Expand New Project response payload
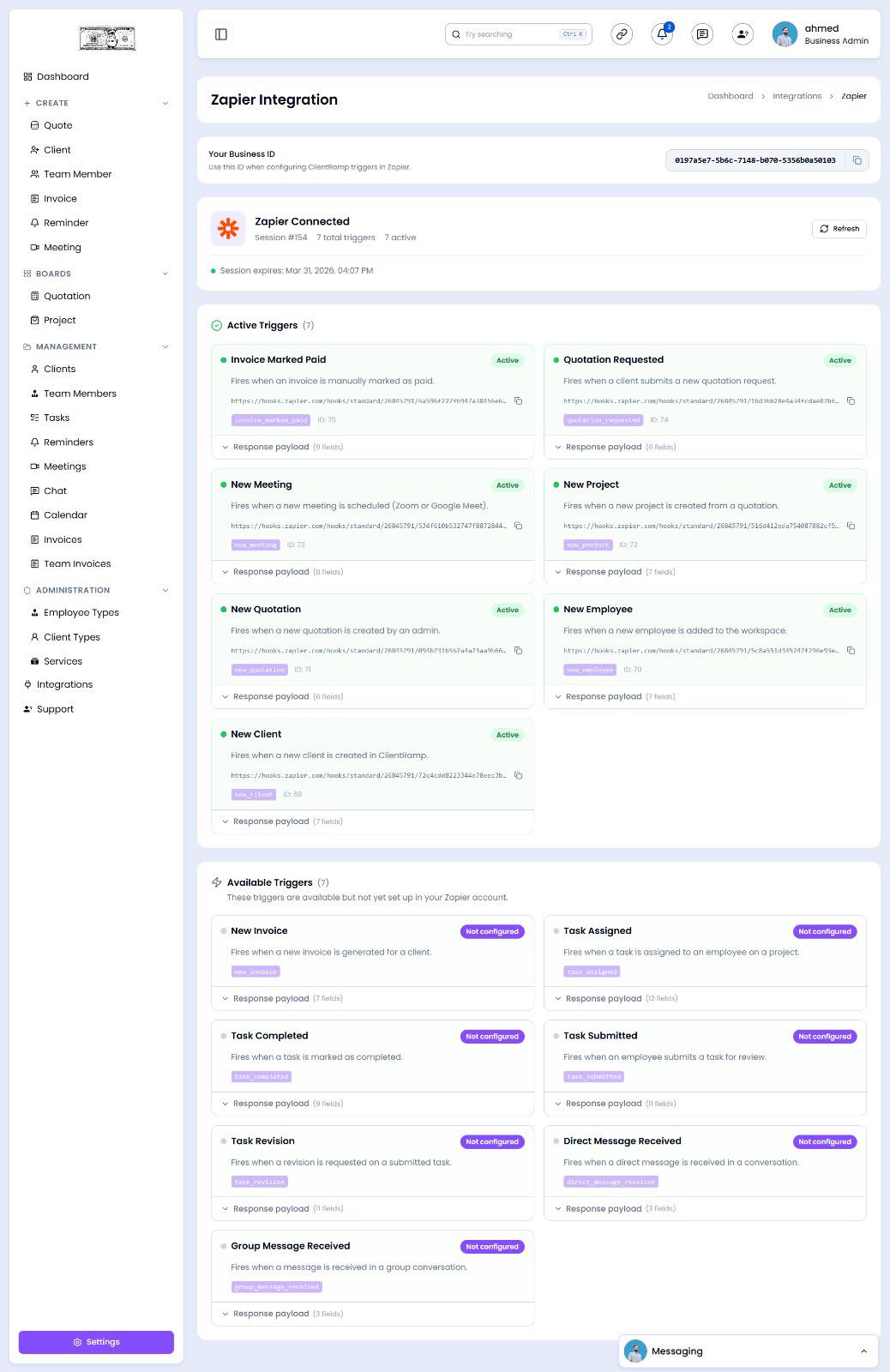 705,572
